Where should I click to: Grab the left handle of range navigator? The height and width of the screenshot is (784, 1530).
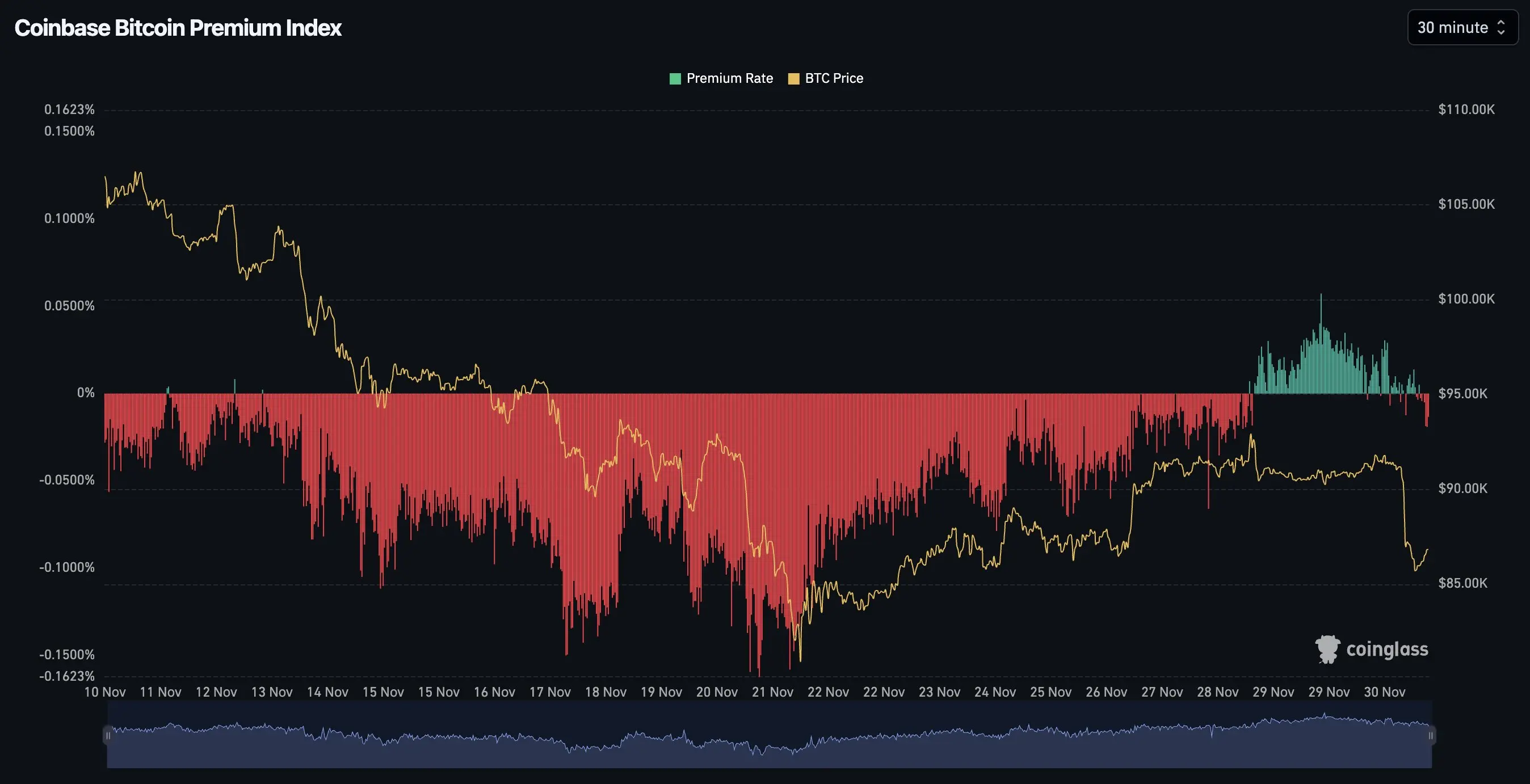click(x=107, y=735)
